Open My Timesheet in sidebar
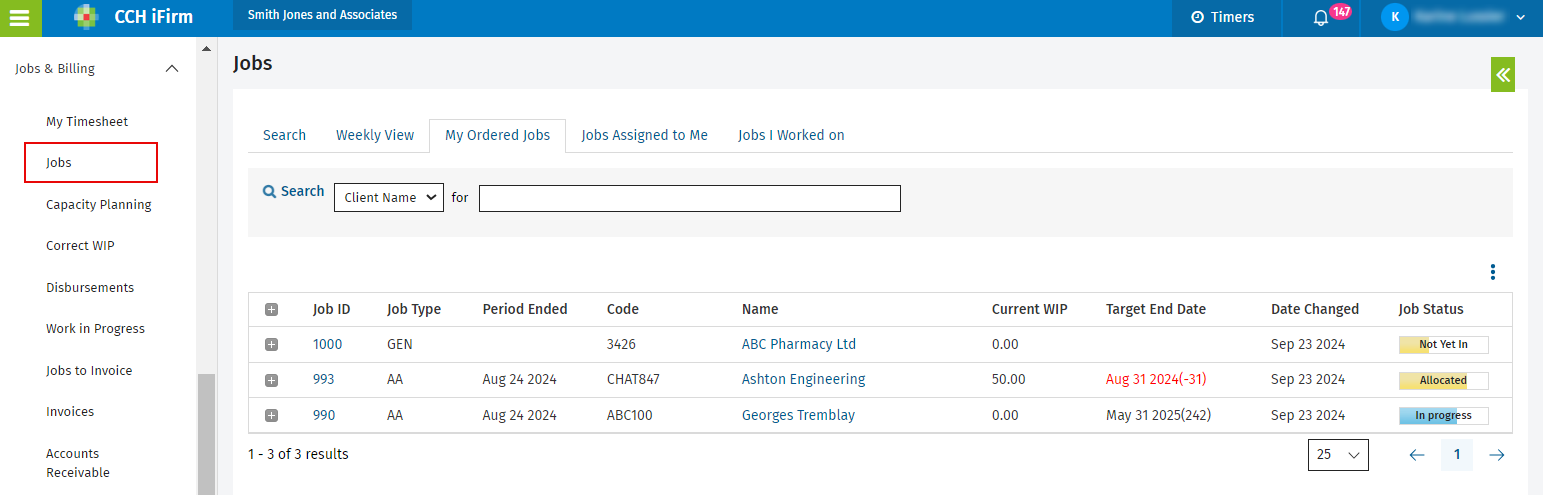1543x495 pixels. [87, 121]
